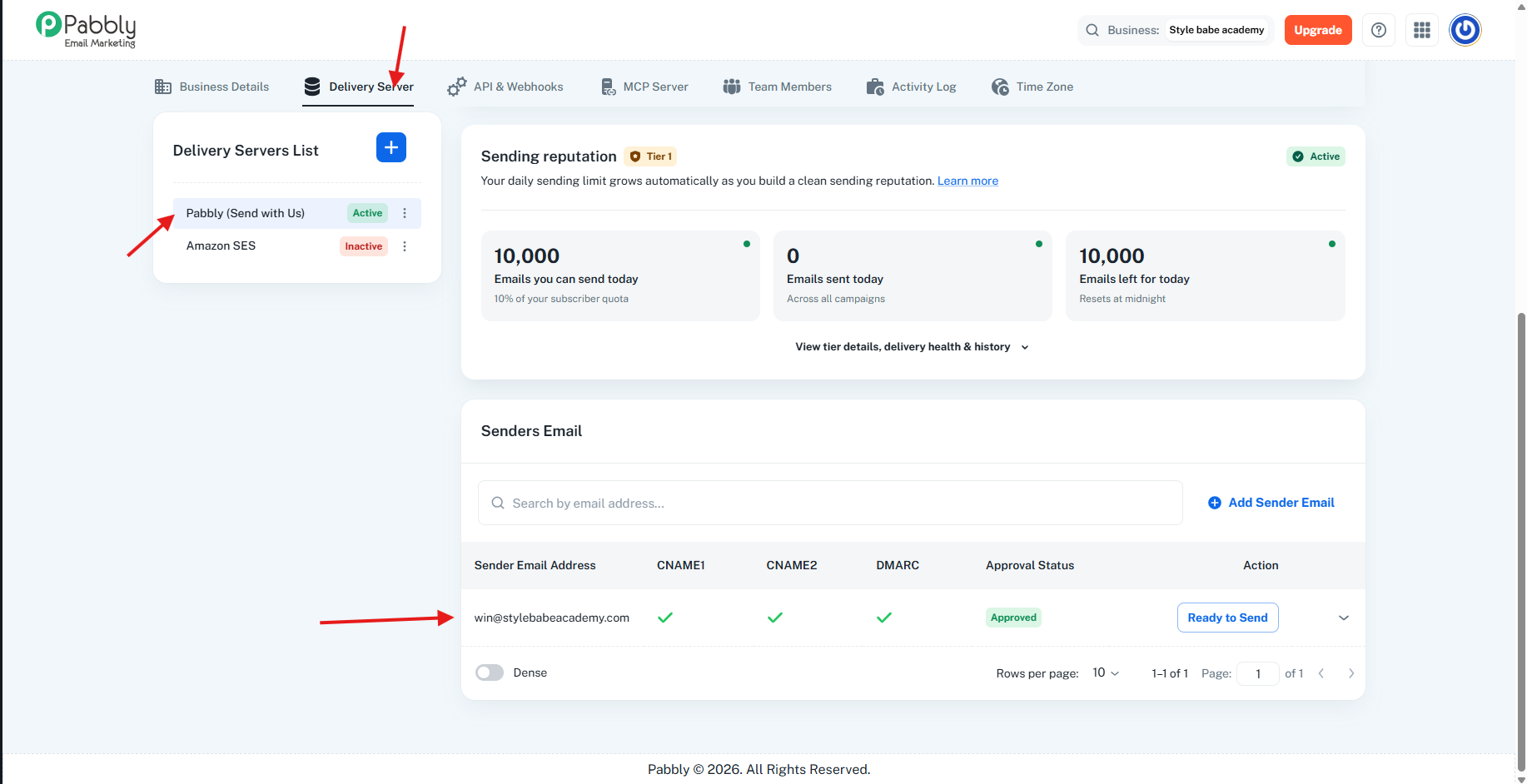Click the page vertical scrollbar
This screenshot has width=1527, height=784.
pyautogui.click(x=1521, y=541)
